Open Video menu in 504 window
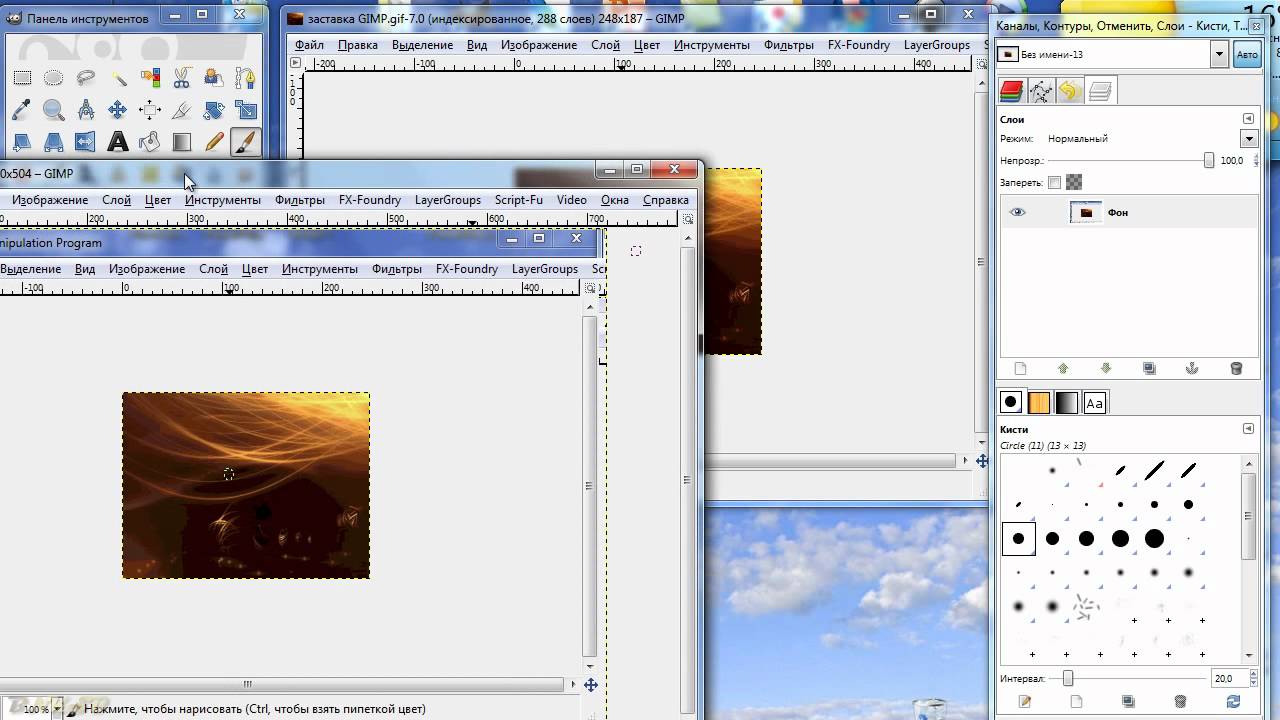Viewport: 1280px width, 720px height. pyautogui.click(x=571, y=200)
